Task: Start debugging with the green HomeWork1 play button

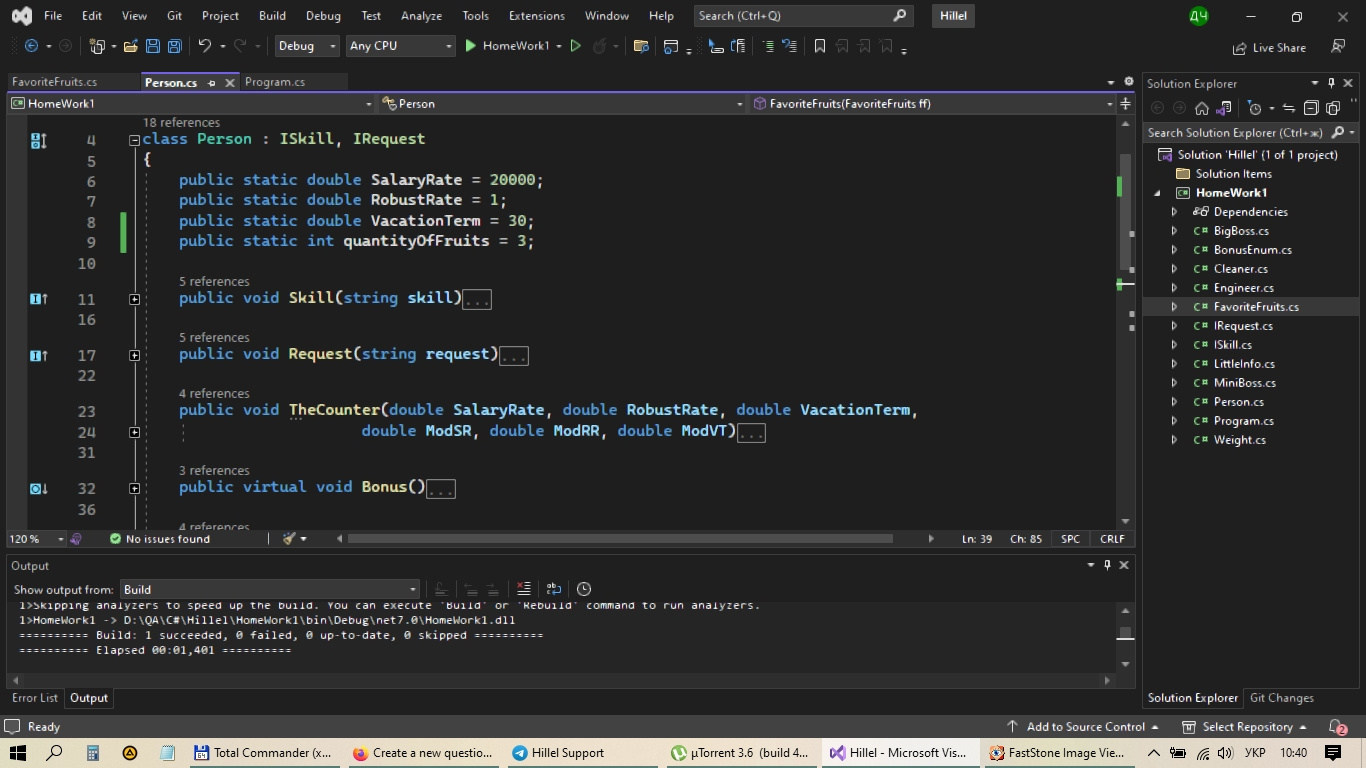Action: point(471,46)
